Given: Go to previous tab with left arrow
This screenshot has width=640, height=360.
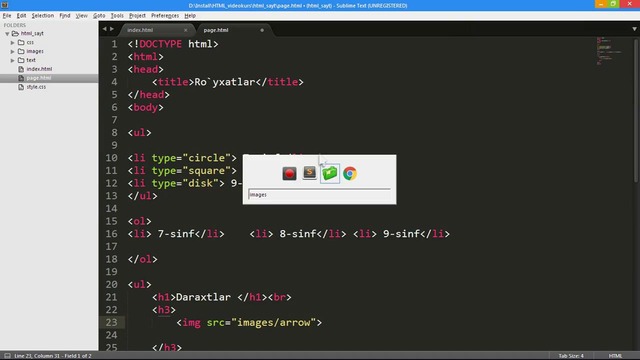Looking at the screenshot, I should tap(104, 29).
